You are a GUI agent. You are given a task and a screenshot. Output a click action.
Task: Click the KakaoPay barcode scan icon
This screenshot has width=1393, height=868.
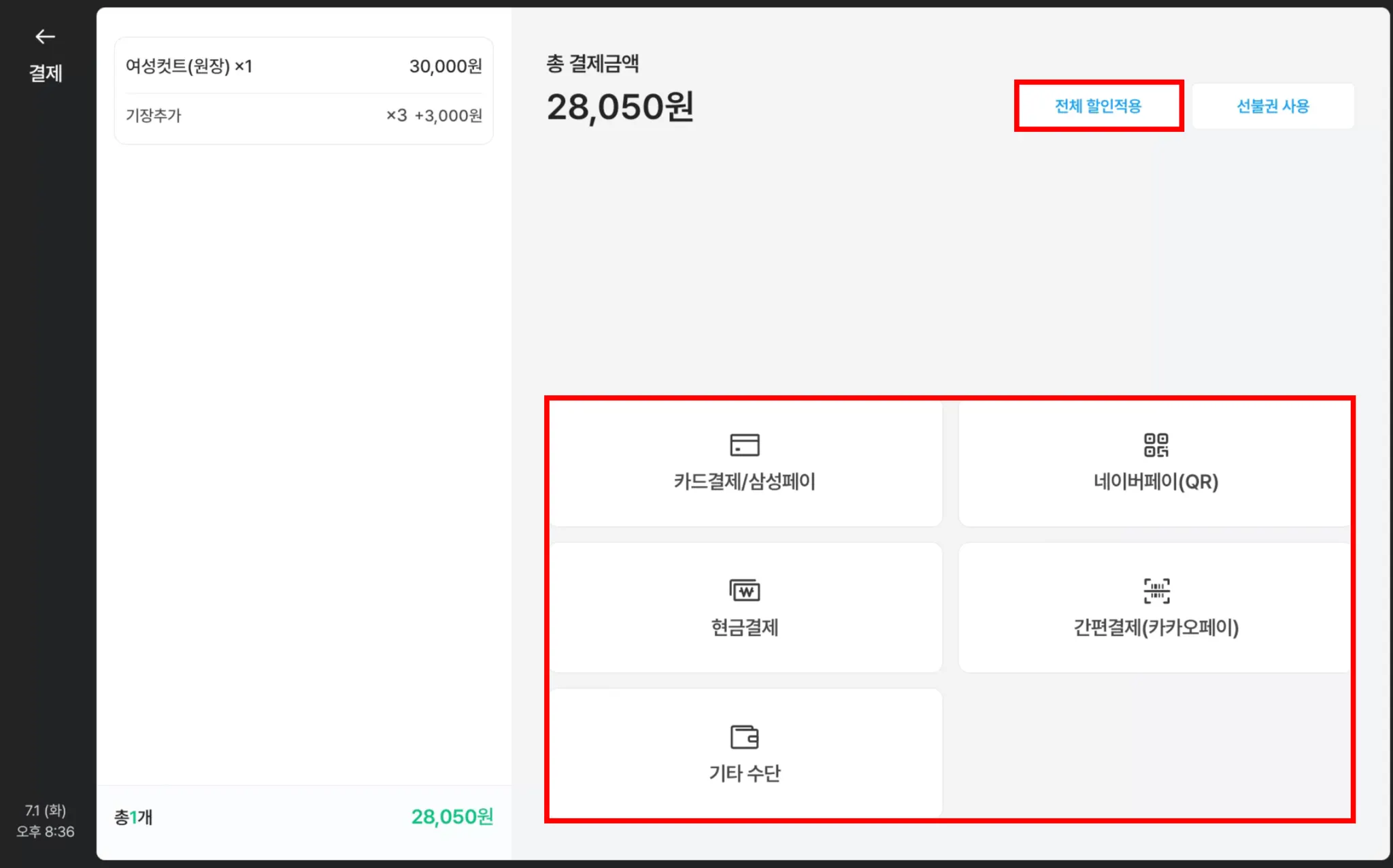click(1156, 590)
